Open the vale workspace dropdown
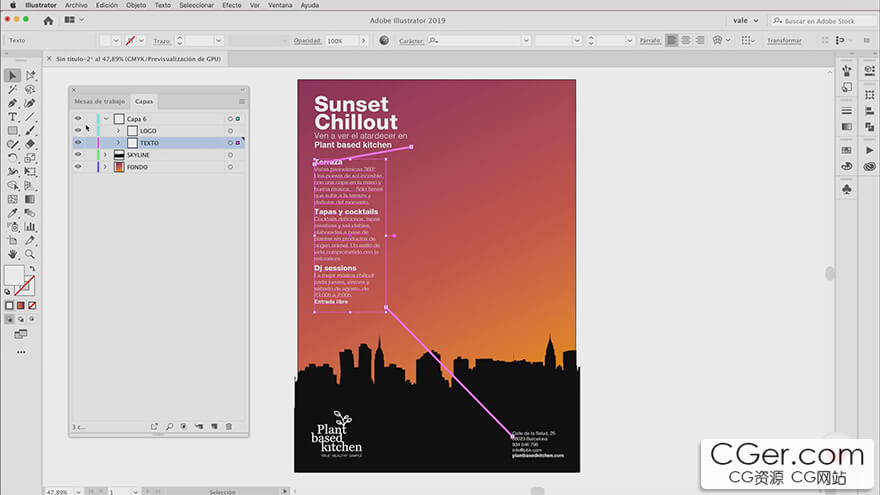The width and height of the screenshot is (880, 495). [x=746, y=21]
